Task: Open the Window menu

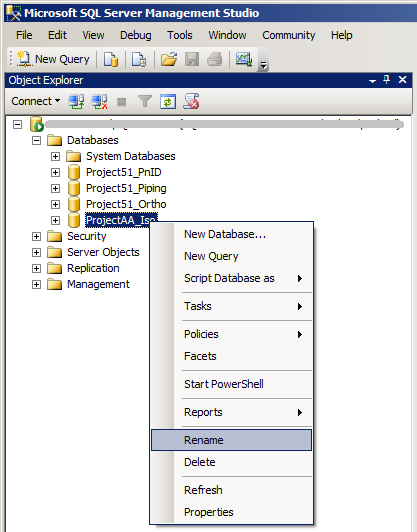Action: tap(227, 35)
